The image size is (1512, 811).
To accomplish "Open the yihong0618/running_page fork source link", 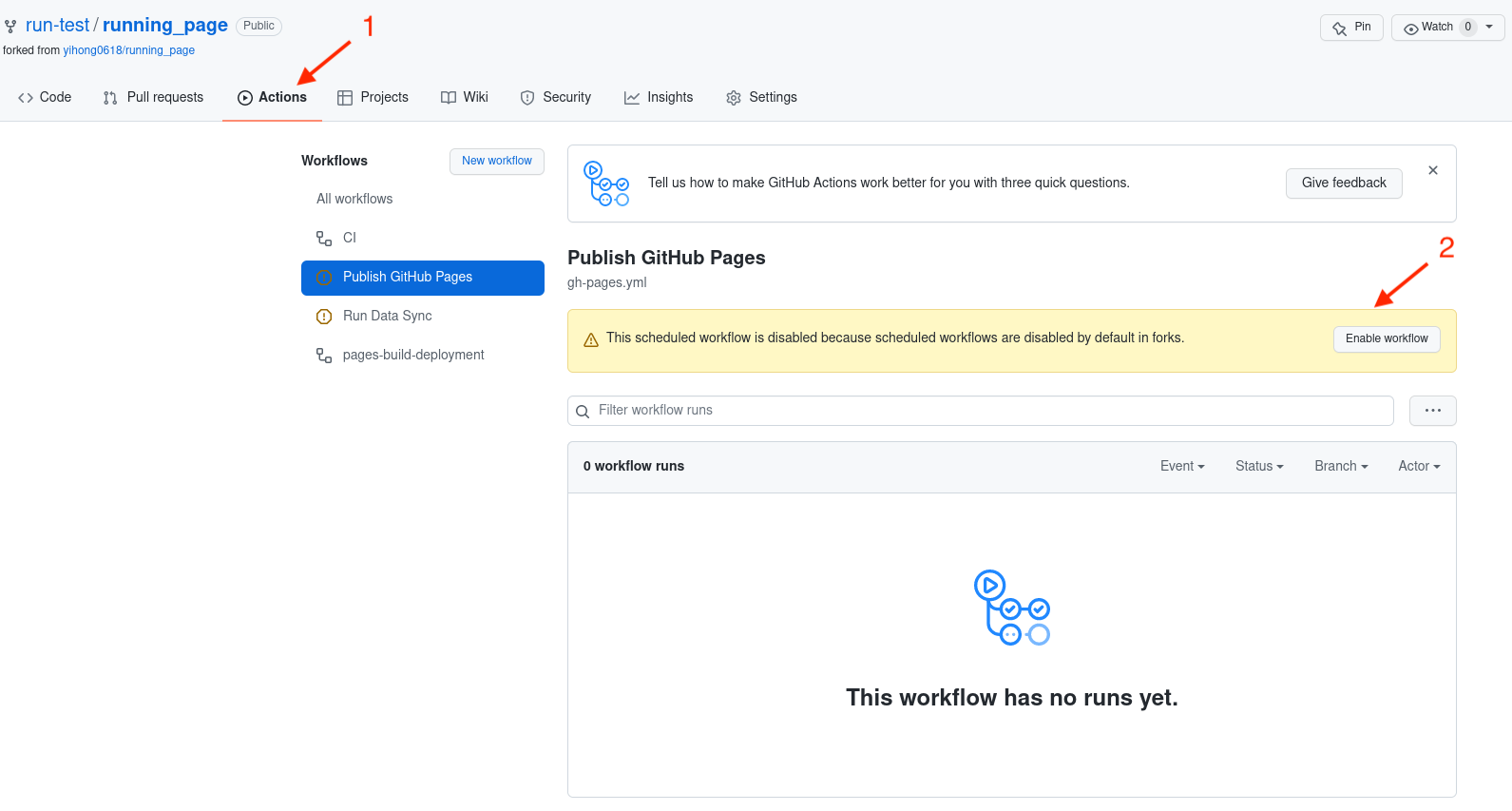I will pos(128,50).
